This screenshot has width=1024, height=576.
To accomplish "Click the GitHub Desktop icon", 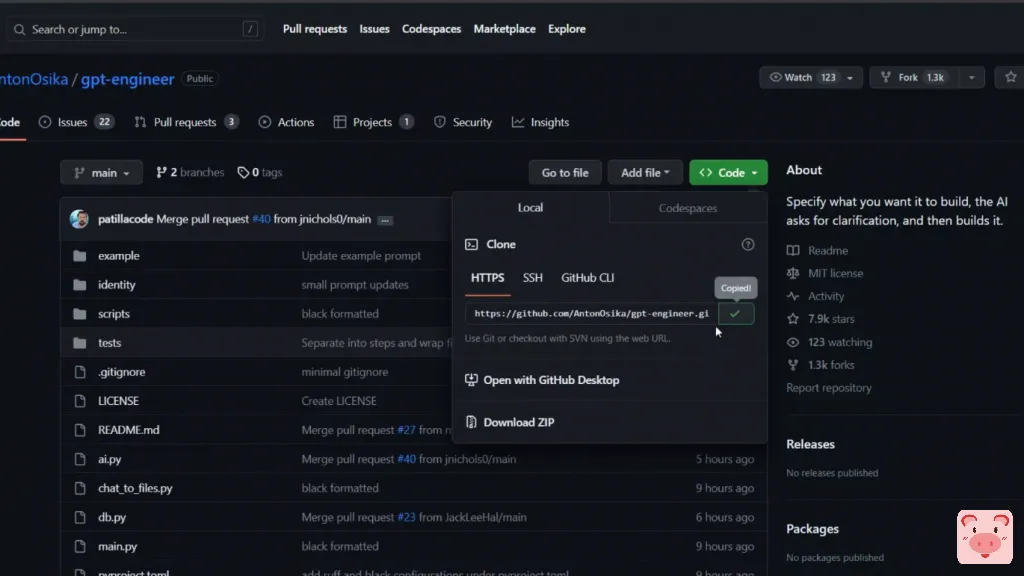I will click(471, 379).
